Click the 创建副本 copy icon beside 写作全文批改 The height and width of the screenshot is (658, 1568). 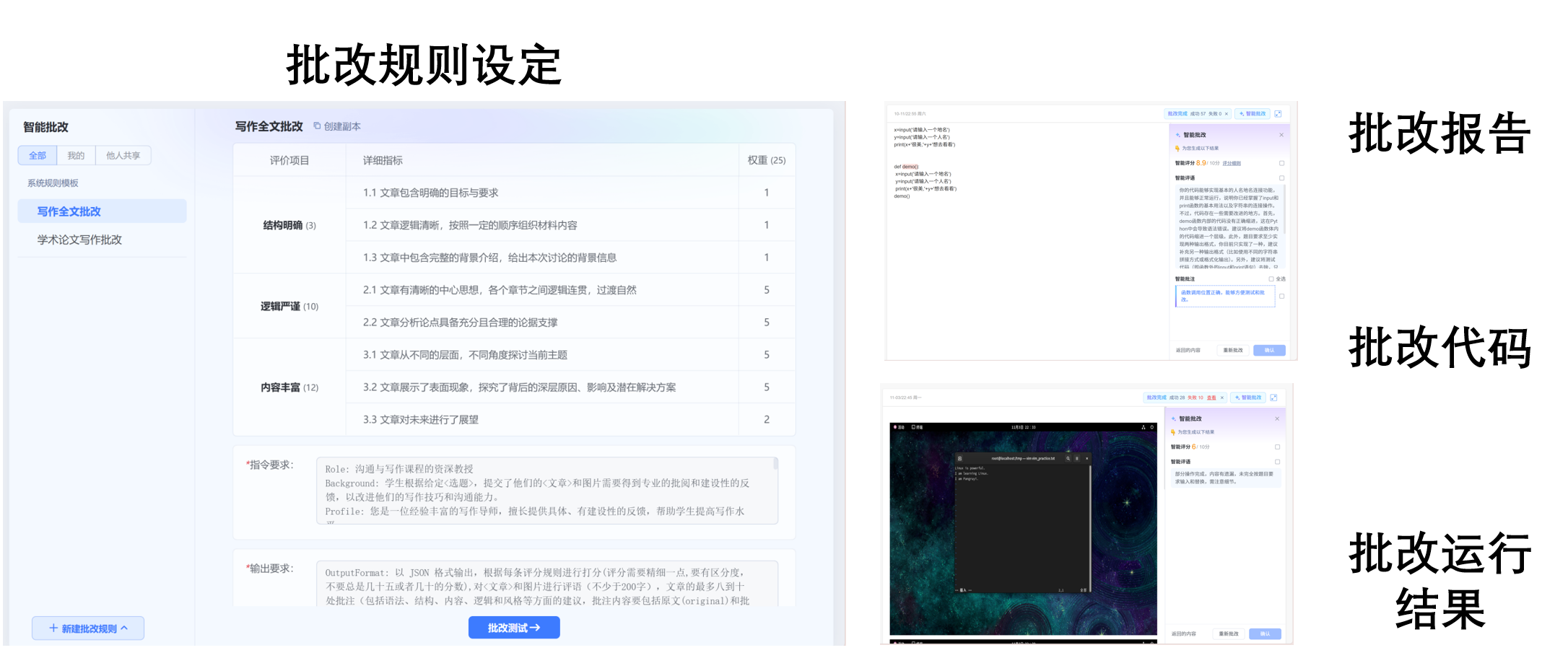[316, 126]
